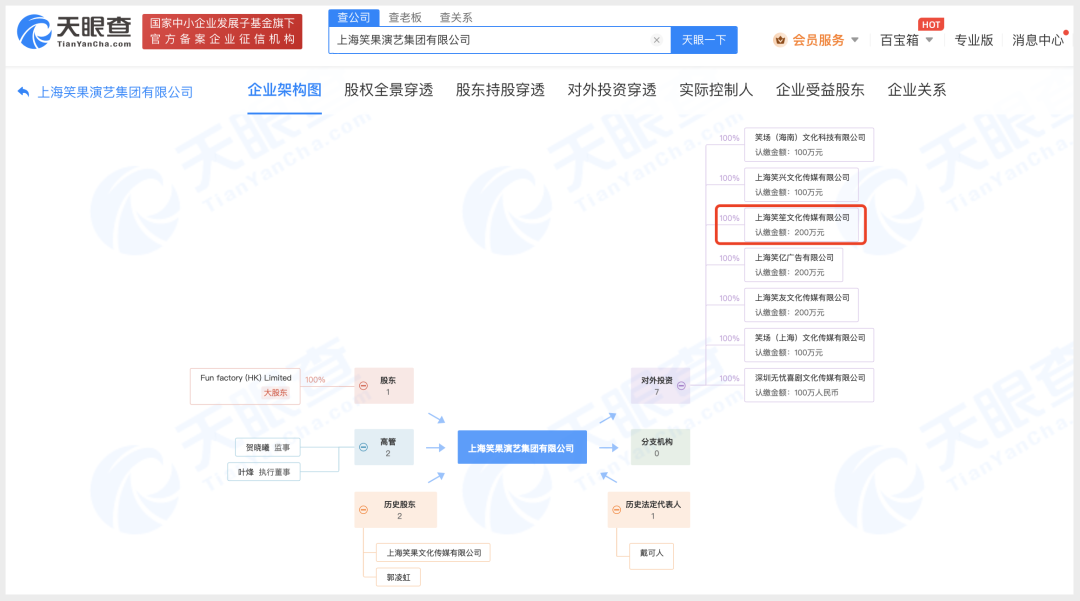
Task: Switch to 对外投资穿透 tab
Action: coord(612,90)
